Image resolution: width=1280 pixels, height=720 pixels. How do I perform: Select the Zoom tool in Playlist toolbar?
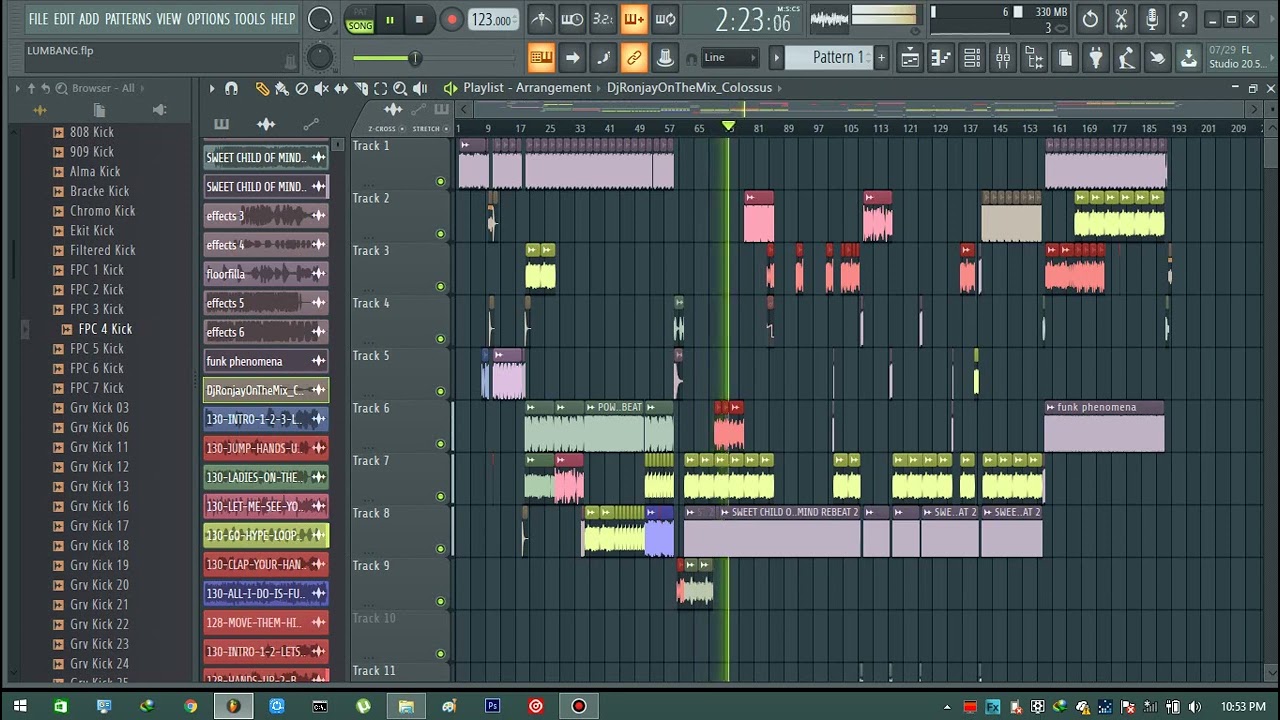coord(400,88)
